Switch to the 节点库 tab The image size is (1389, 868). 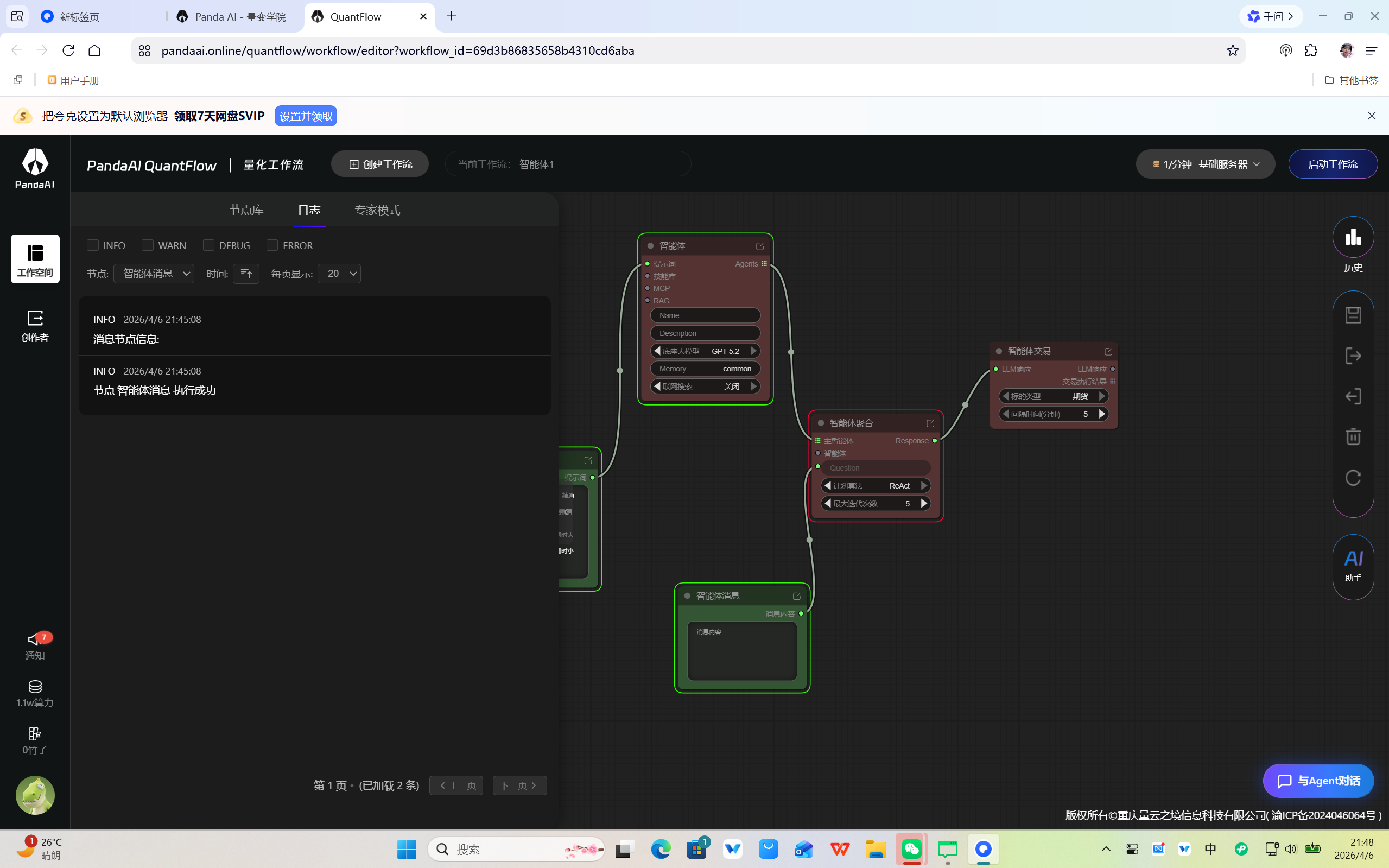tap(246, 210)
